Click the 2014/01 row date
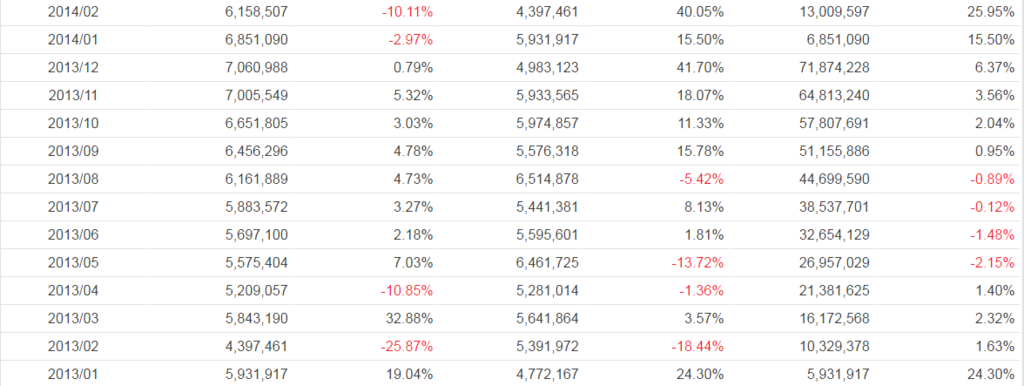Viewport: 1024px width, 386px height. click(71, 40)
